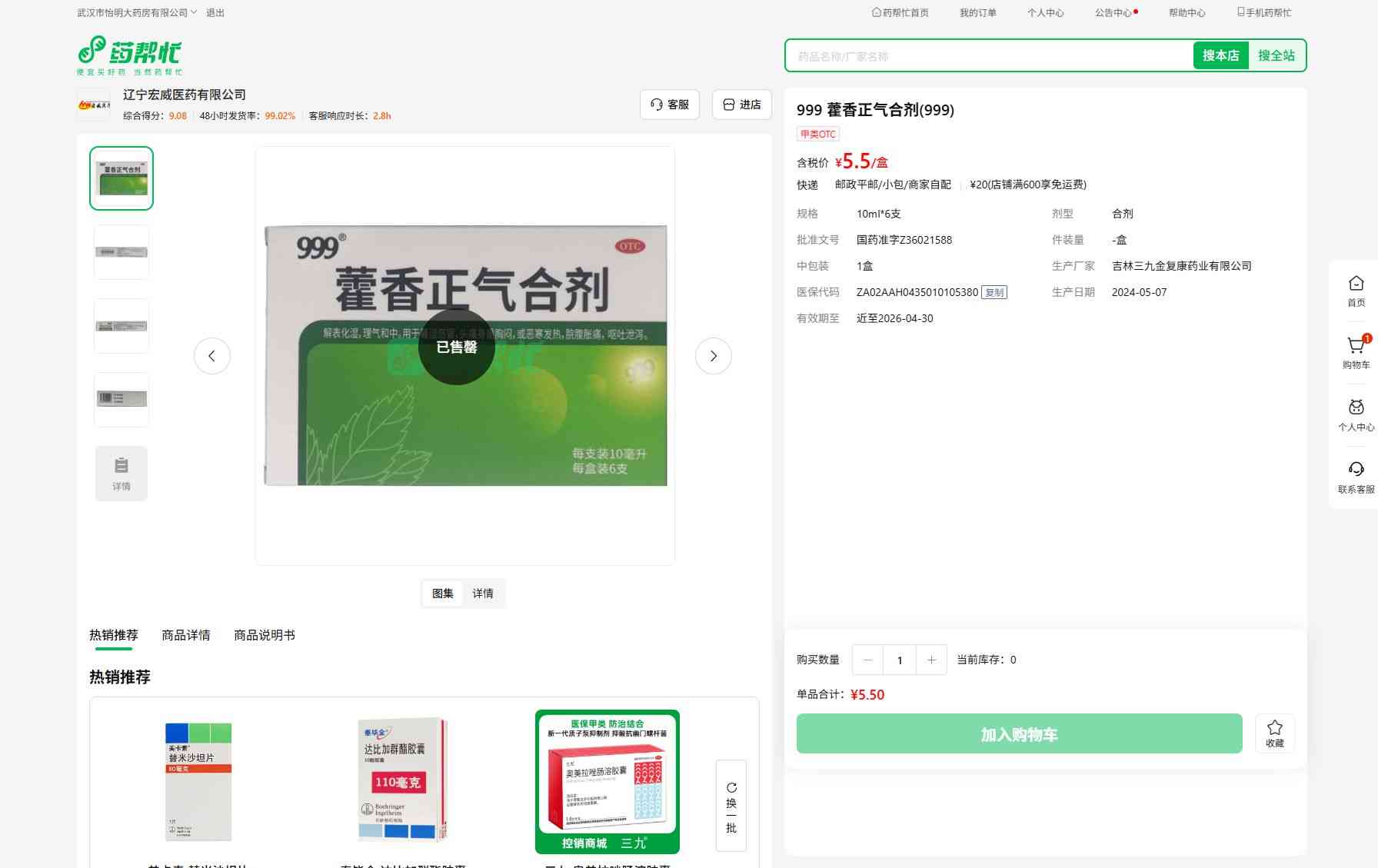The width and height of the screenshot is (1378, 868).
Task: Show previous product image with left arrow
Action: click(x=211, y=356)
